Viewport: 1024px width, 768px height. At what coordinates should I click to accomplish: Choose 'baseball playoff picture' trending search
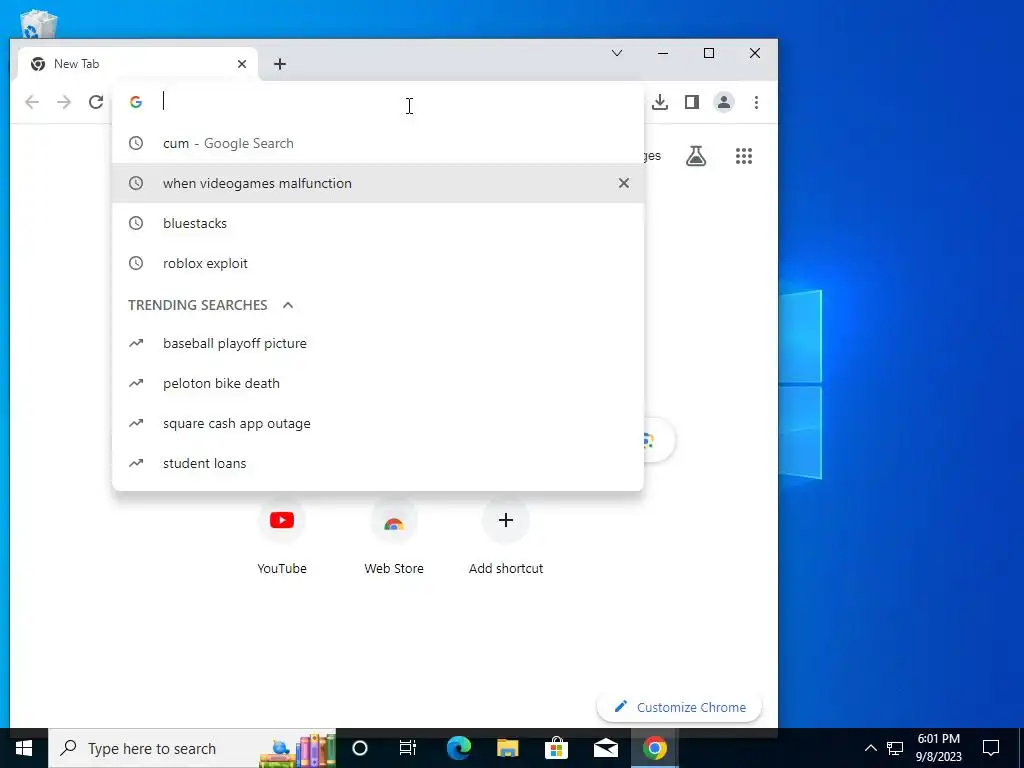377,344
